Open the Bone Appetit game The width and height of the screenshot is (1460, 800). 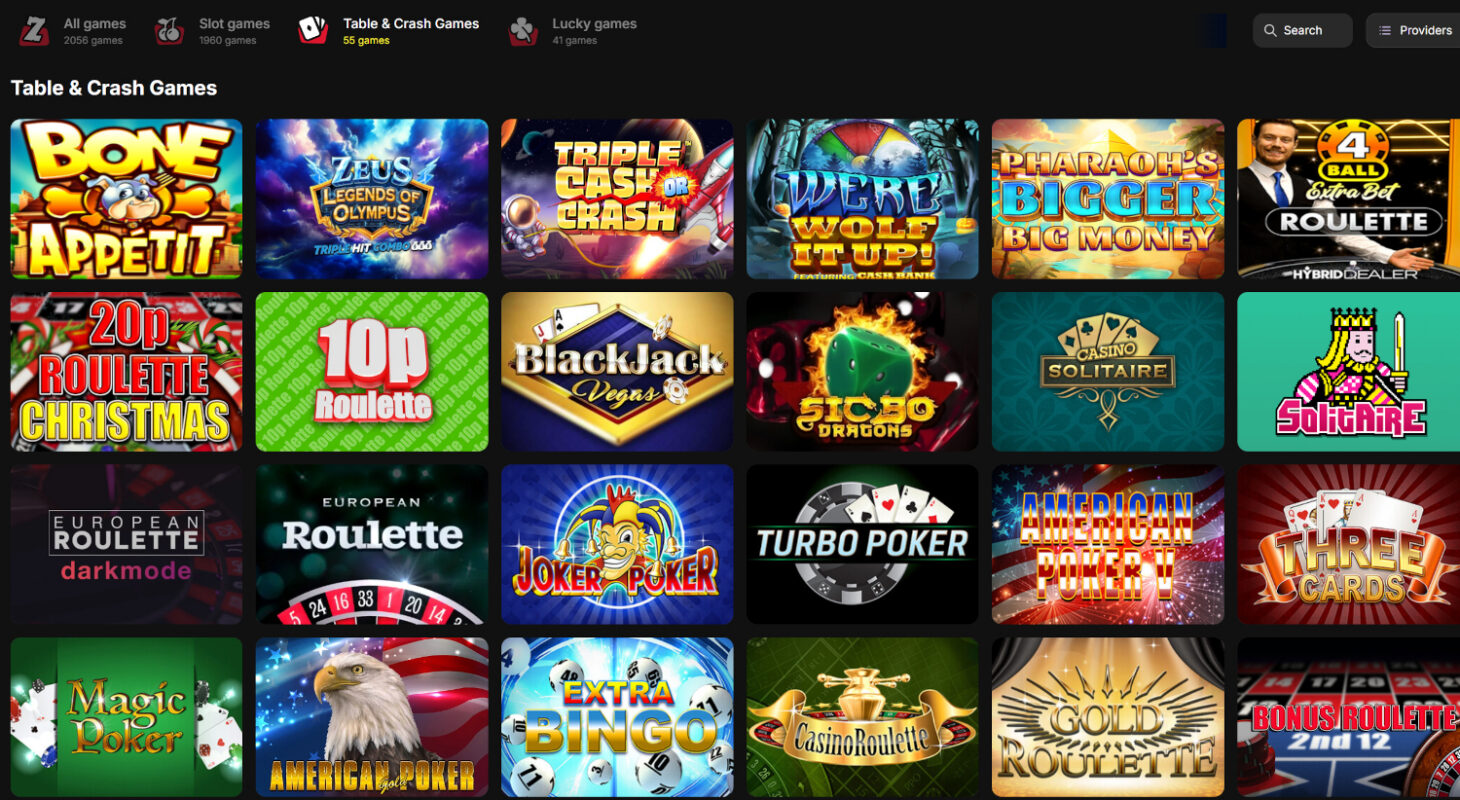point(126,199)
